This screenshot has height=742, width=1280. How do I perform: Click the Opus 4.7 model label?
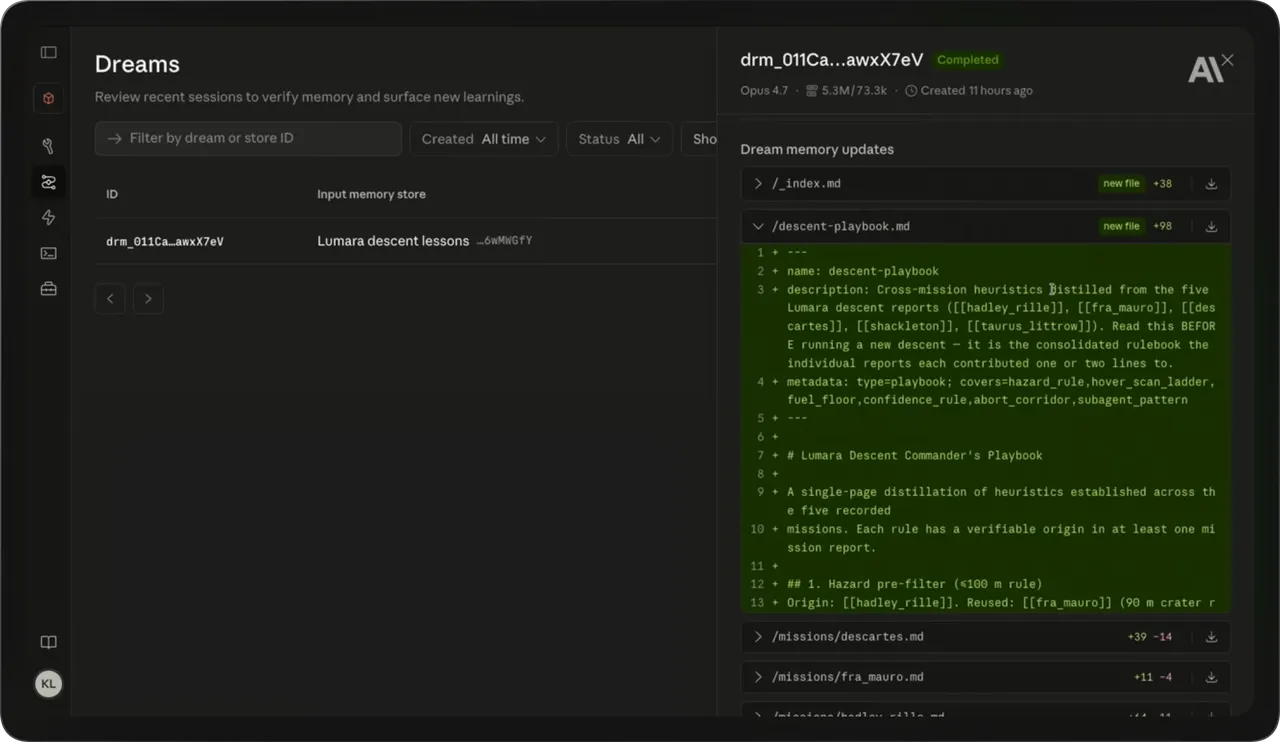(764, 91)
